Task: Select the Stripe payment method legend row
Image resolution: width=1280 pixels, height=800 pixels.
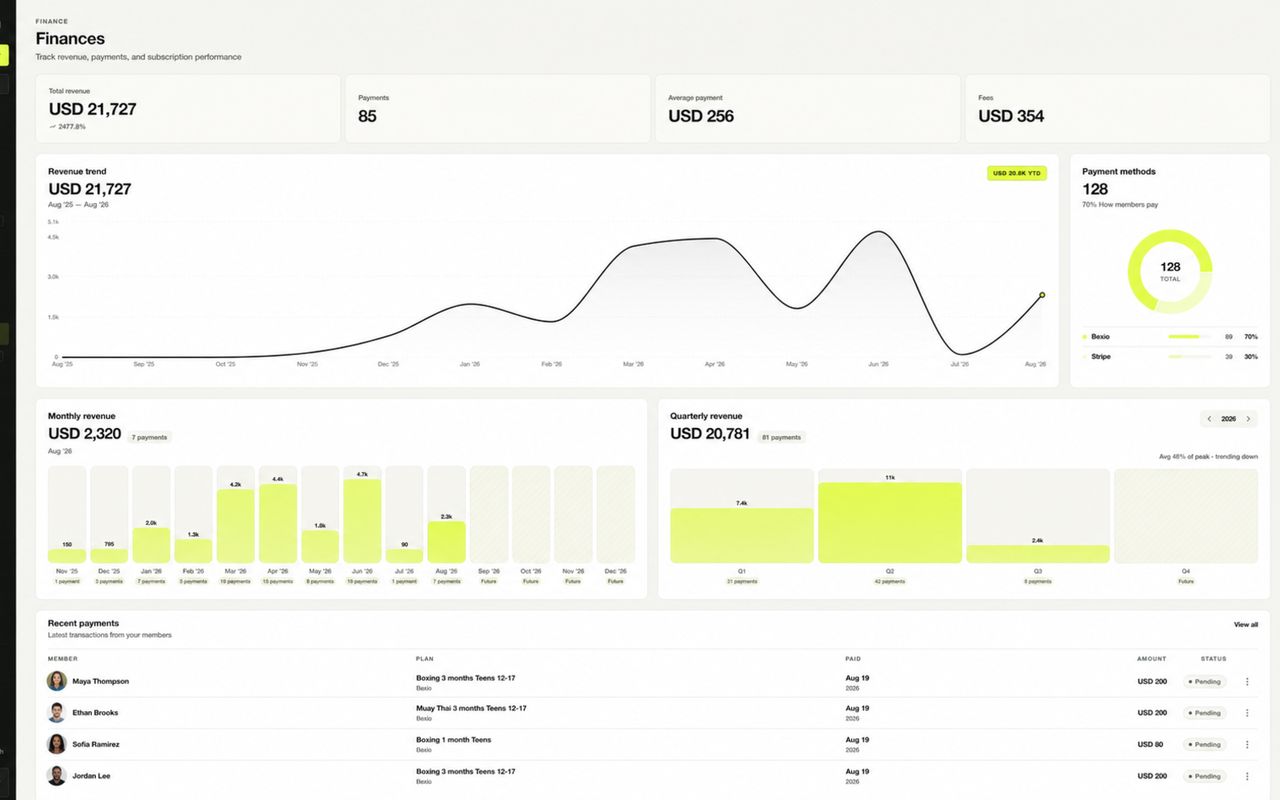Action: pos(1170,357)
